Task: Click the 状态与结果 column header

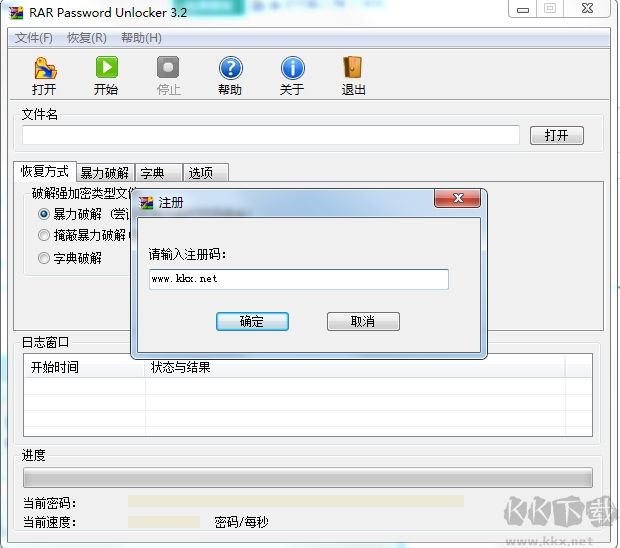Action: click(355, 367)
